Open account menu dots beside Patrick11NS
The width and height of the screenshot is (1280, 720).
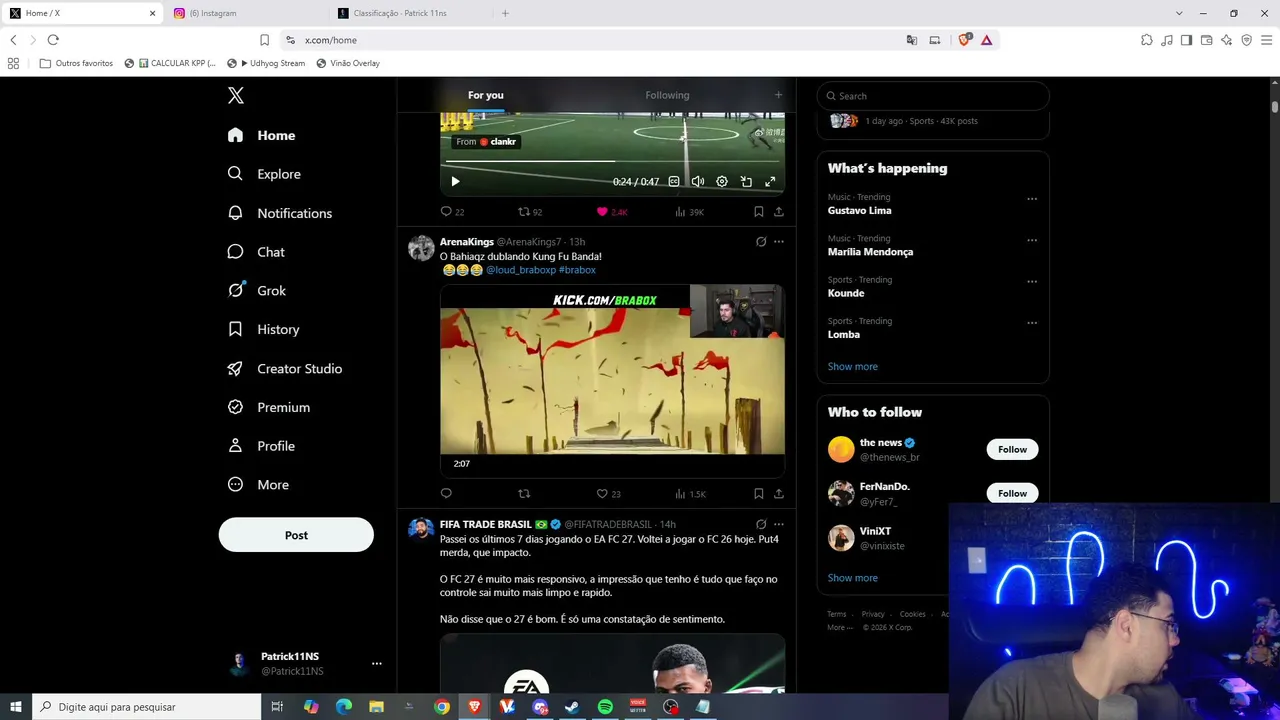coord(377,664)
